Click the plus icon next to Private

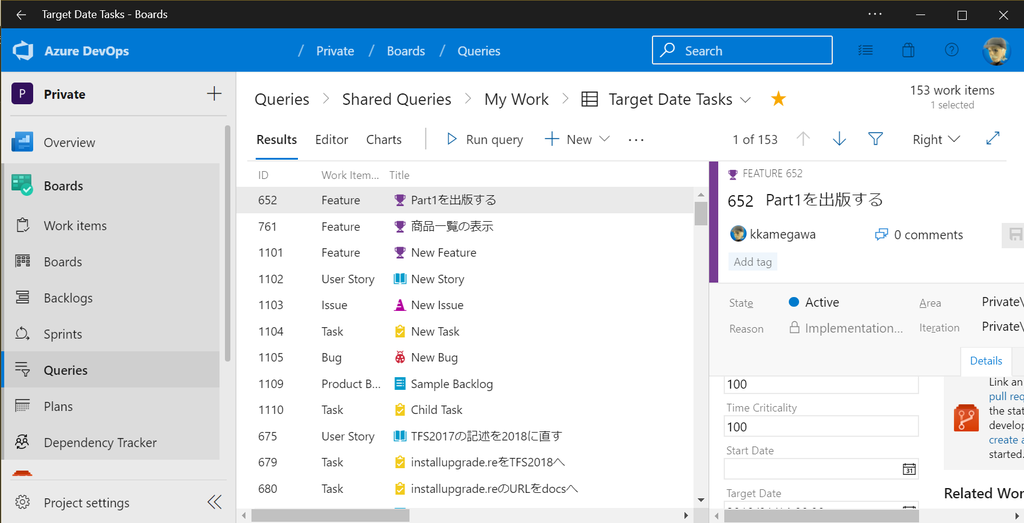(x=214, y=94)
